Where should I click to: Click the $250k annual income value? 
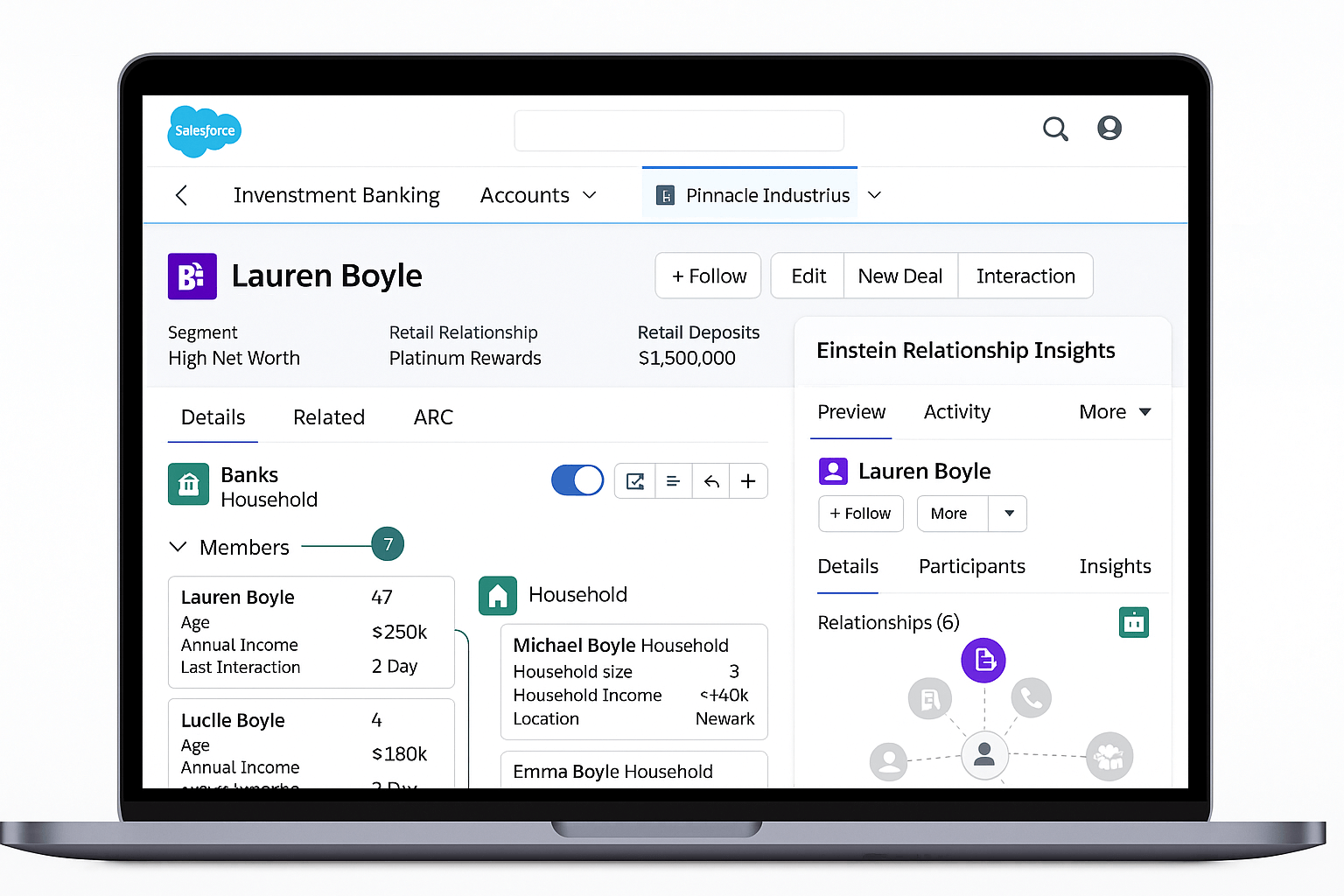coord(399,632)
